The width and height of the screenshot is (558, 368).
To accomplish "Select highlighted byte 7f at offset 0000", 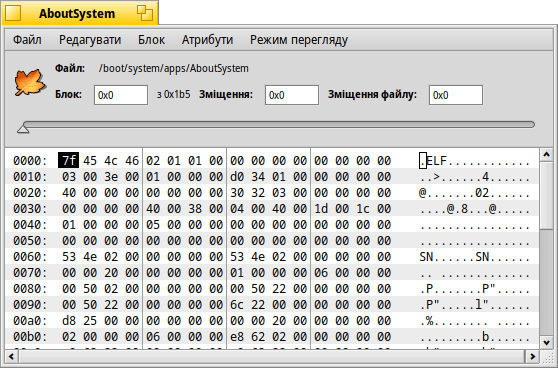I will tap(69, 161).
